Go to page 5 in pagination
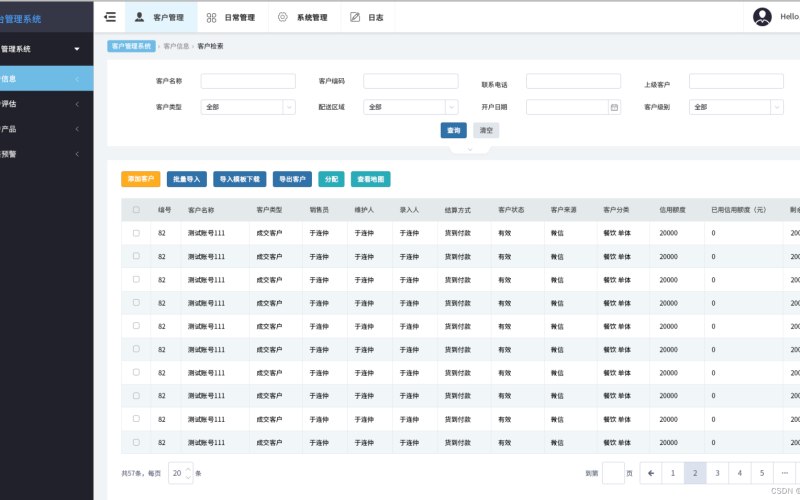Image resolution: width=800 pixels, height=500 pixels. pyautogui.click(x=762, y=473)
